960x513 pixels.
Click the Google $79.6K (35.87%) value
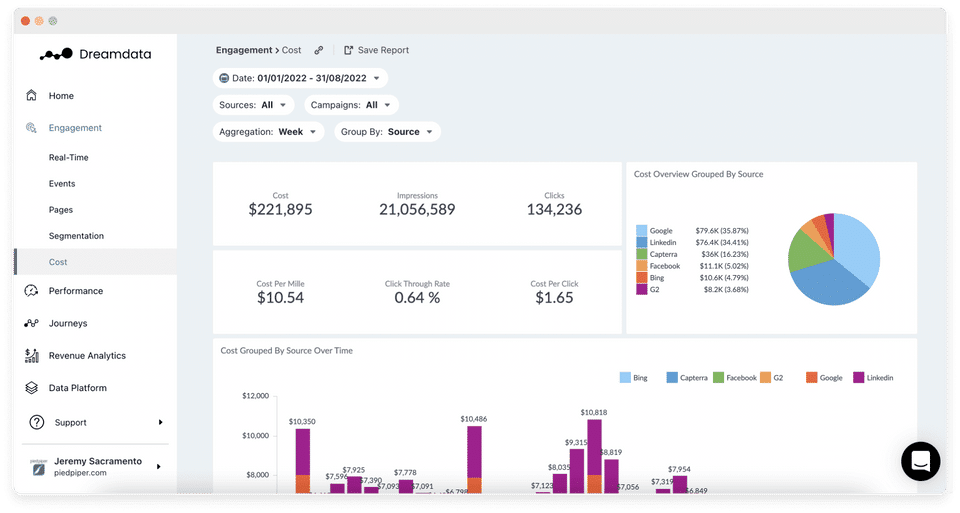pyautogui.click(x=722, y=231)
